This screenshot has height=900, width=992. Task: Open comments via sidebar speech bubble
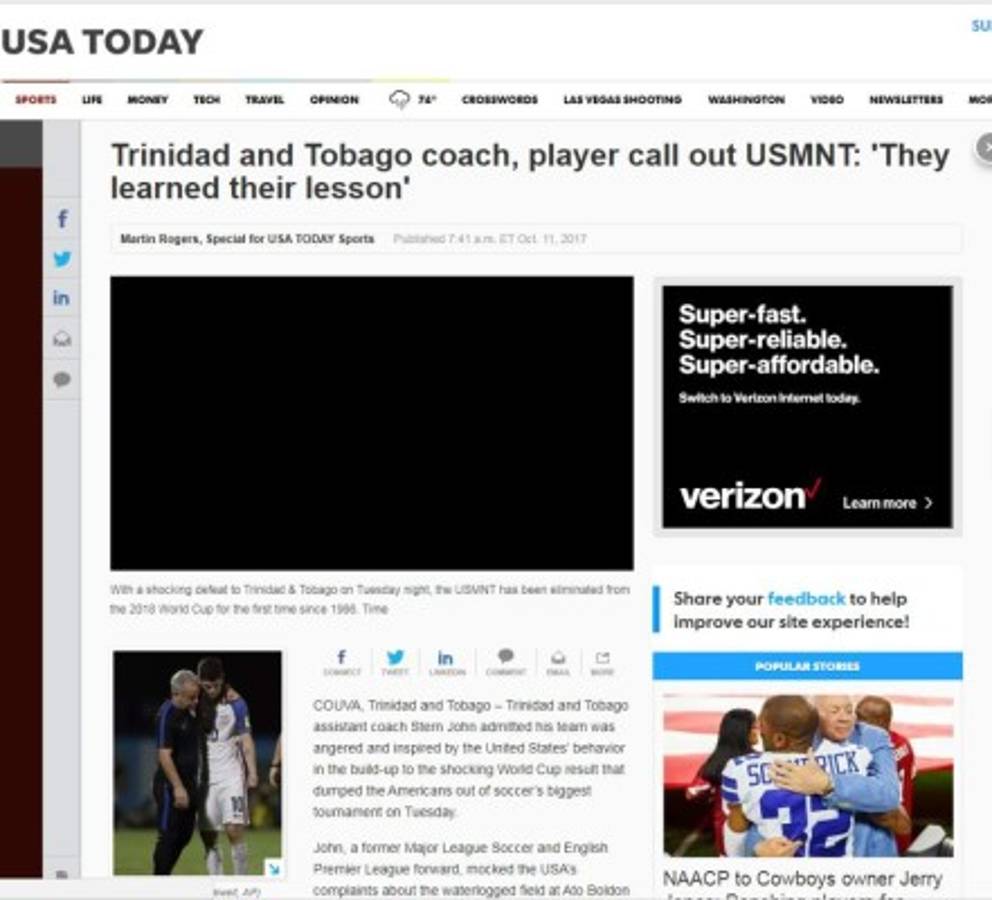click(62, 379)
